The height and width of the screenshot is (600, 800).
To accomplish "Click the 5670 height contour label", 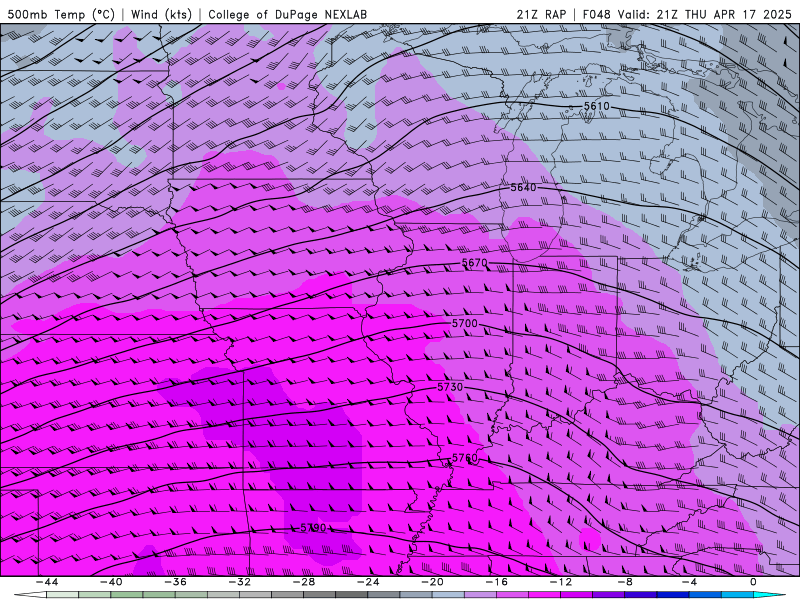I will tap(474, 263).
